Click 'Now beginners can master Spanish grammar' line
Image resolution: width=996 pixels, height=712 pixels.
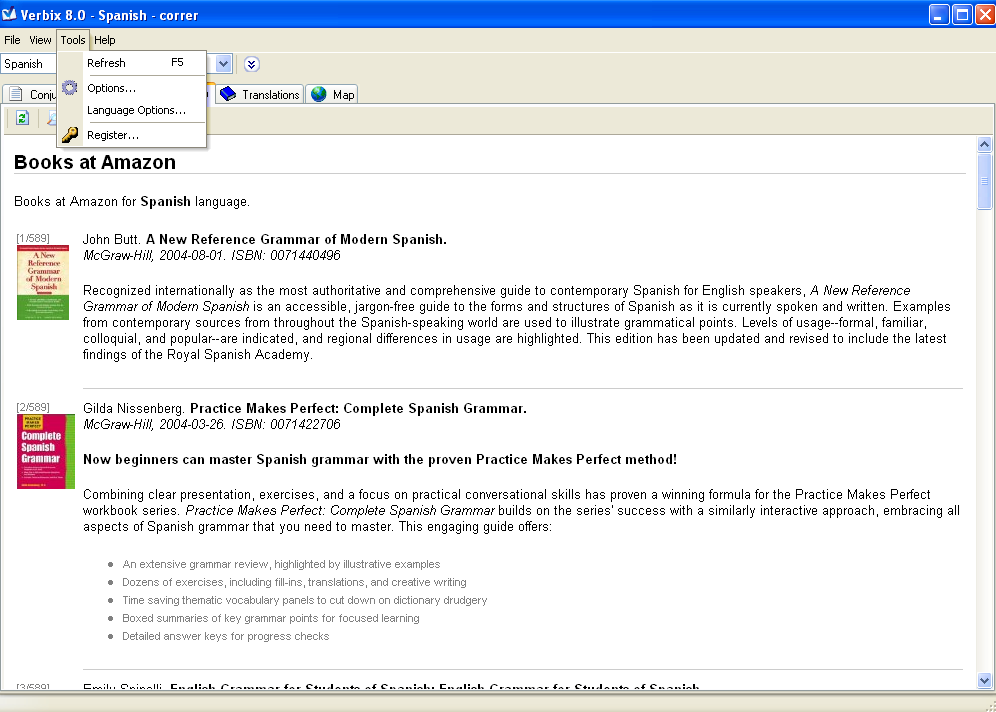[380, 459]
